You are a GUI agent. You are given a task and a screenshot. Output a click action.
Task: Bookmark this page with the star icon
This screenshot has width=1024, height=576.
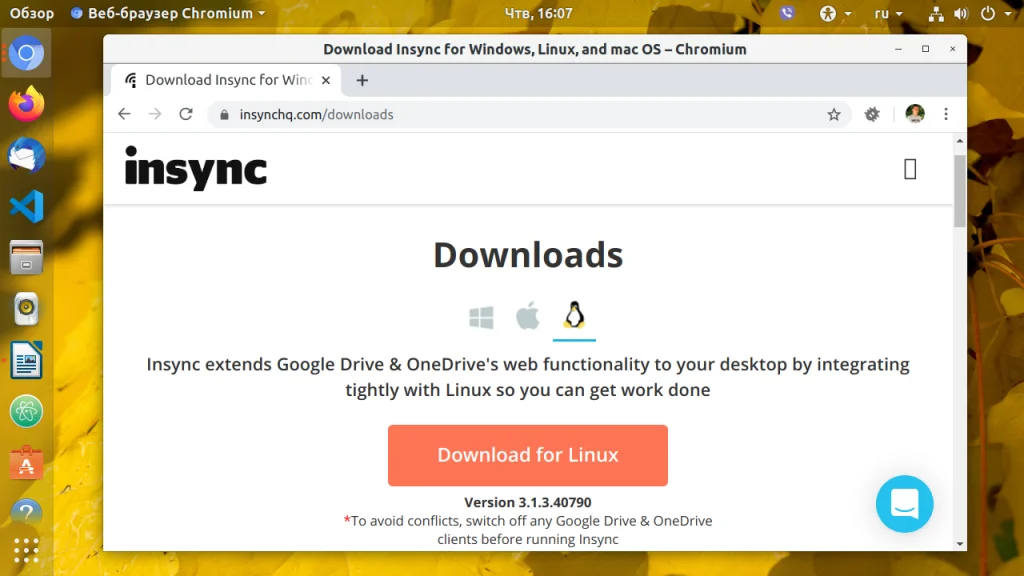pyautogui.click(x=834, y=114)
